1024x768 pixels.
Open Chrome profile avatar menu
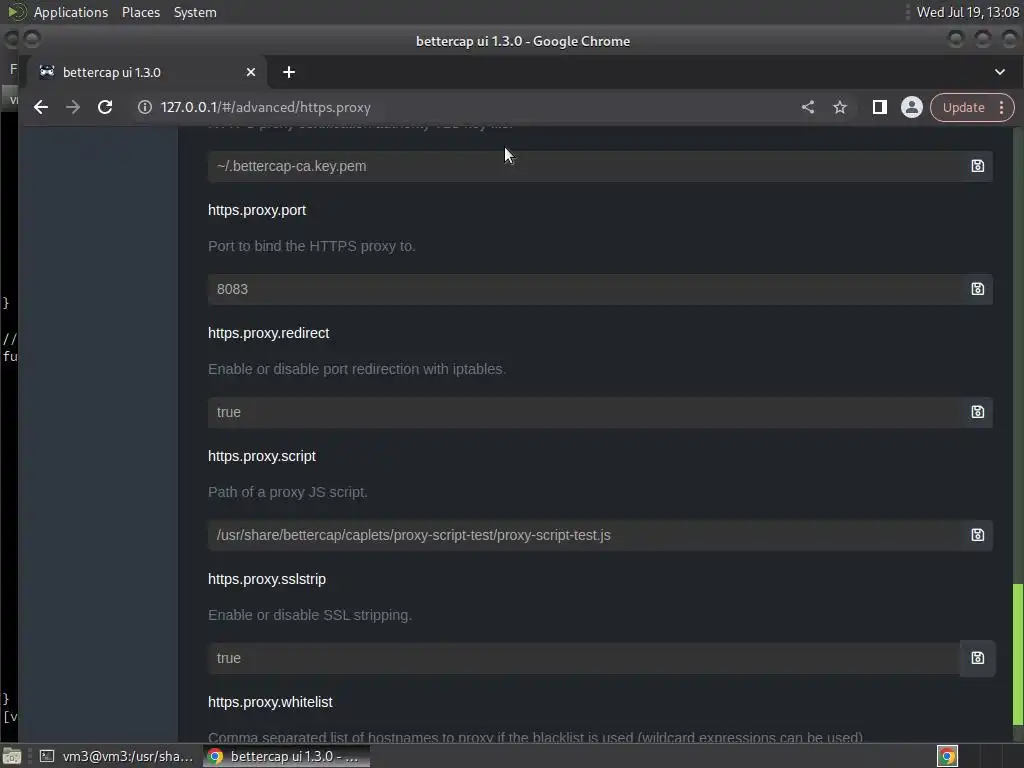[x=912, y=107]
